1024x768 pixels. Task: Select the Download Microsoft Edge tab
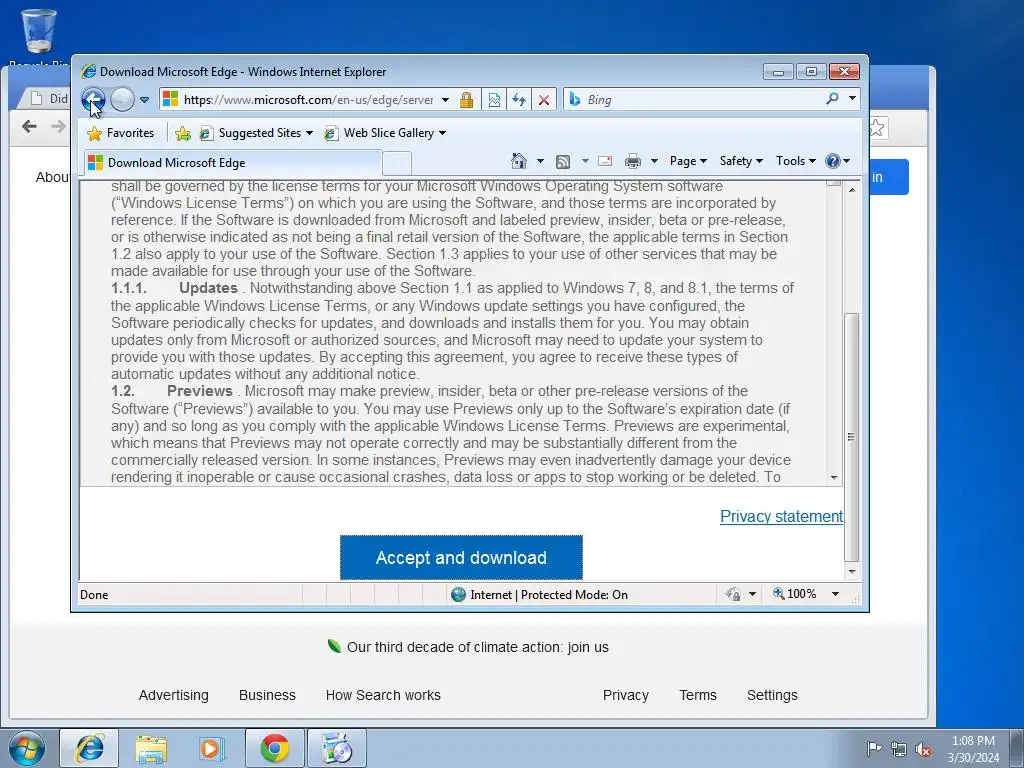coord(232,163)
